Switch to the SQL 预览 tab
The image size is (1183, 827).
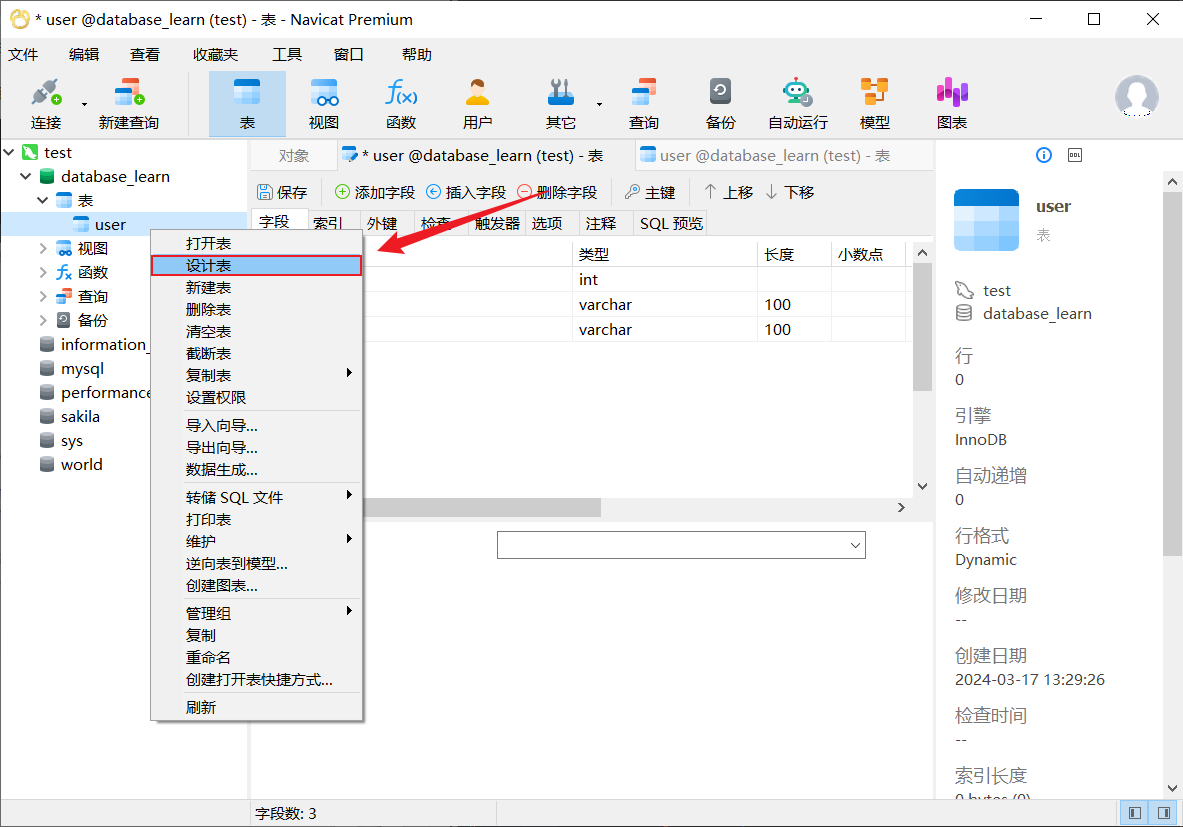pyautogui.click(x=671, y=223)
